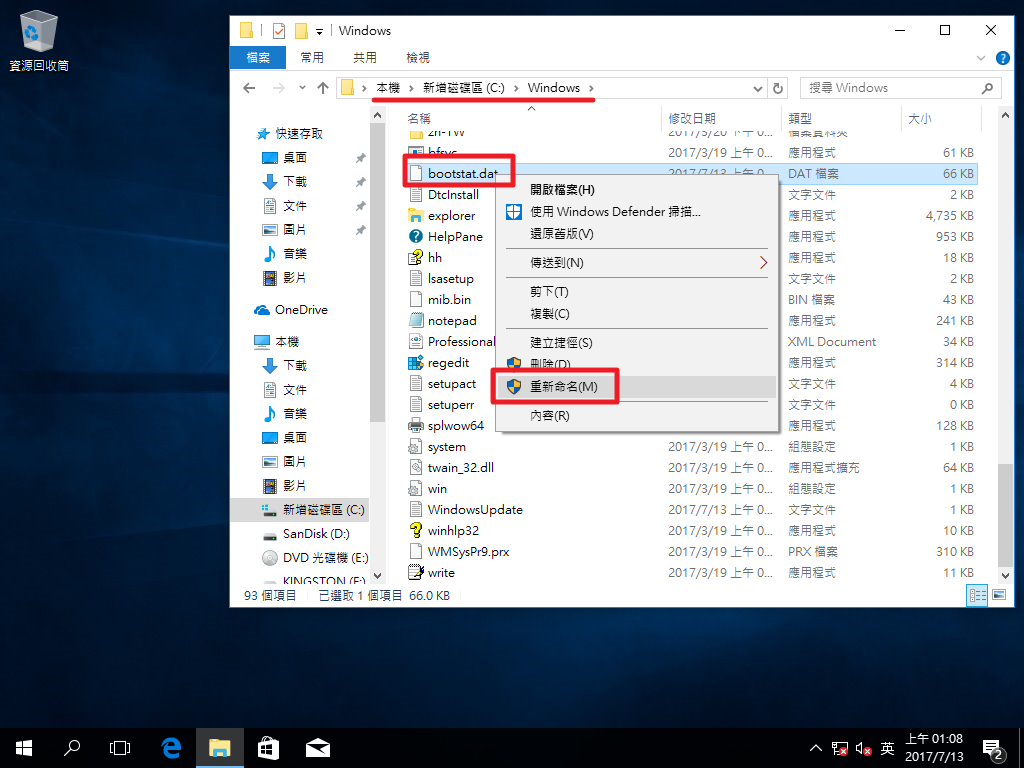The image size is (1024, 768).
Task: Open the Store icon on the taskbar
Action: tap(268, 747)
